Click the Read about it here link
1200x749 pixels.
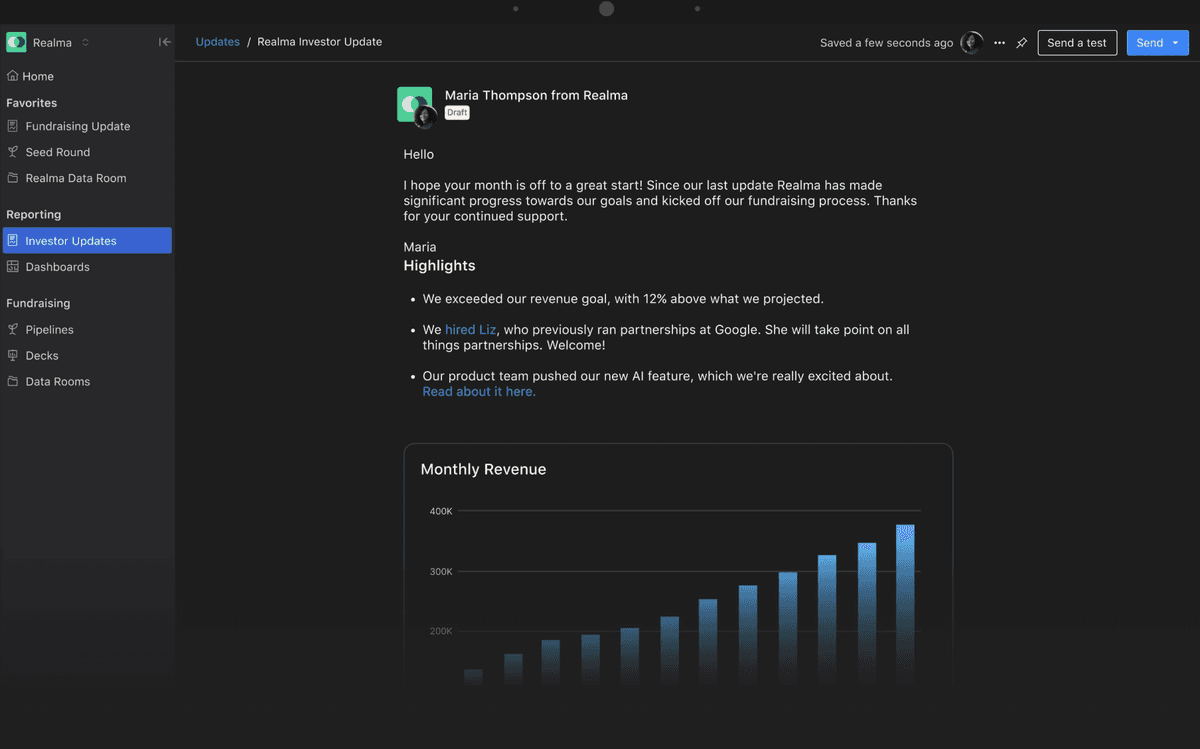pos(478,391)
